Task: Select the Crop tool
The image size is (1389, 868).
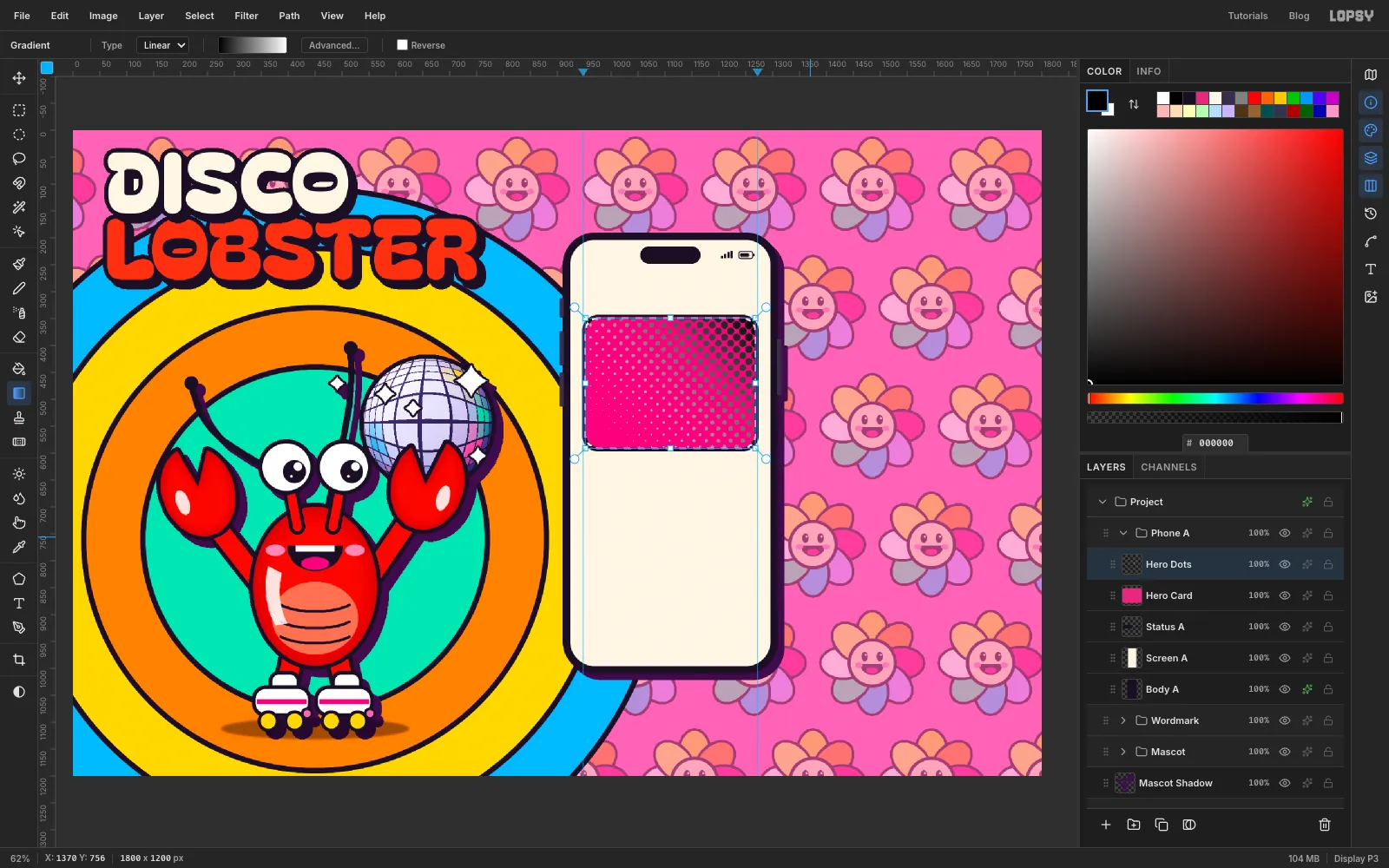Action: tap(19, 660)
